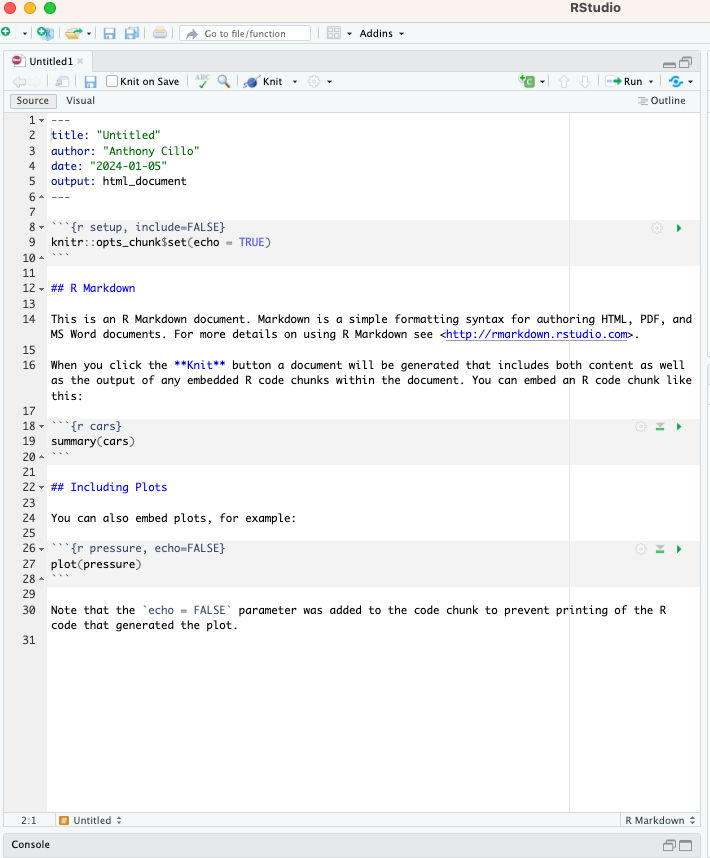Screen dimensions: 710x858
Task: Run the cars chunk with play icon
Action: tap(679, 427)
